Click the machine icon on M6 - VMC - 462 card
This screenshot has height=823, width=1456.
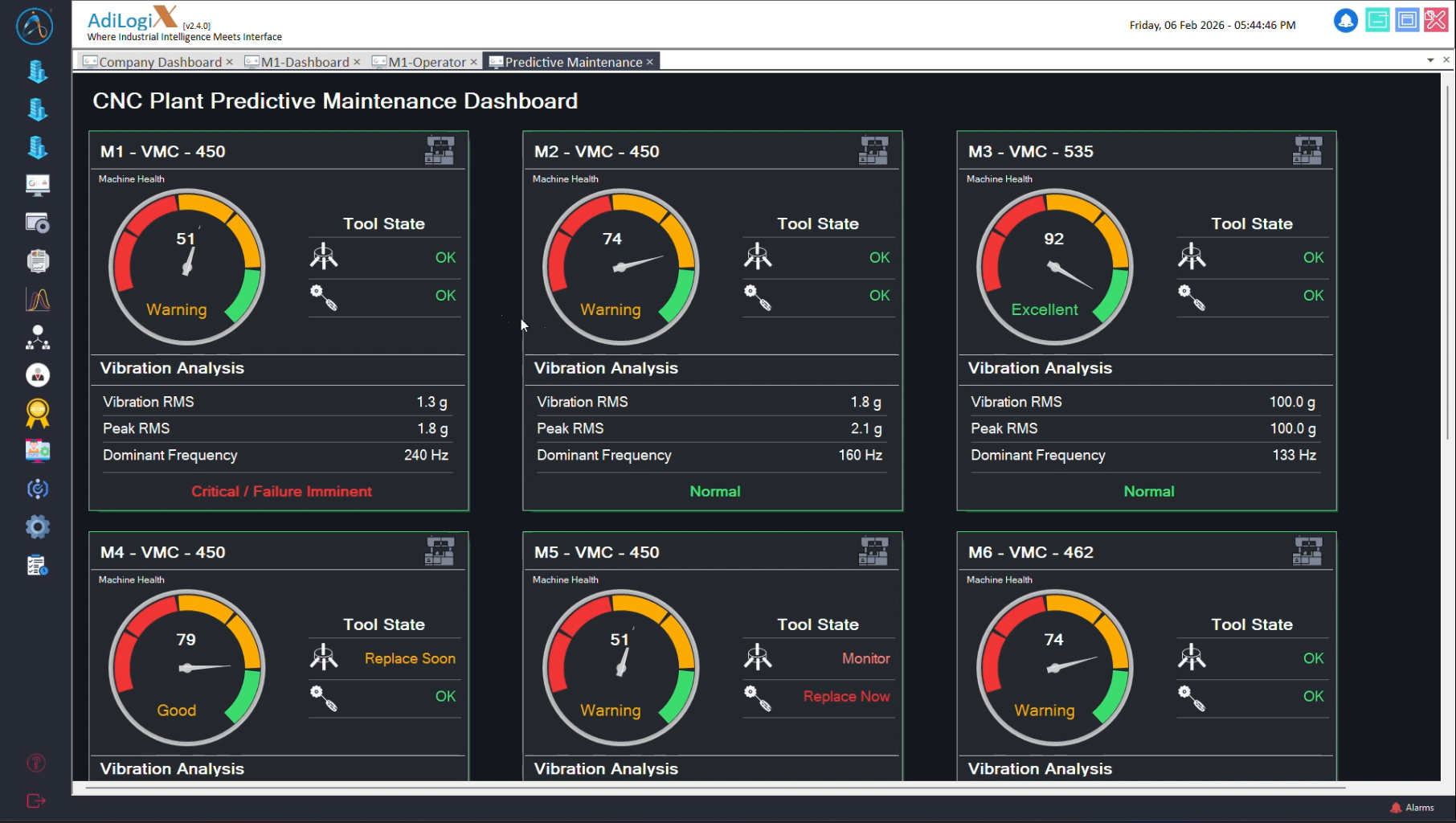(x=1307, y=552)
